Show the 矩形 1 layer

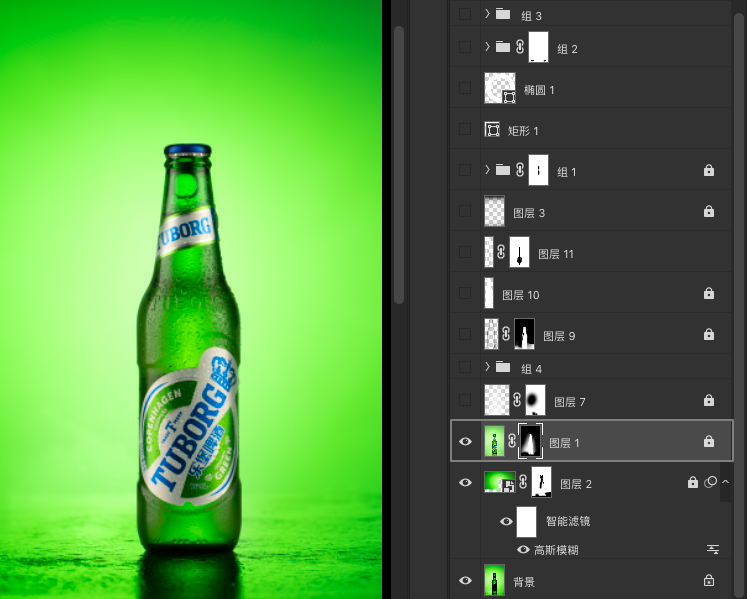pyautogui.click(x=465, y=129)
